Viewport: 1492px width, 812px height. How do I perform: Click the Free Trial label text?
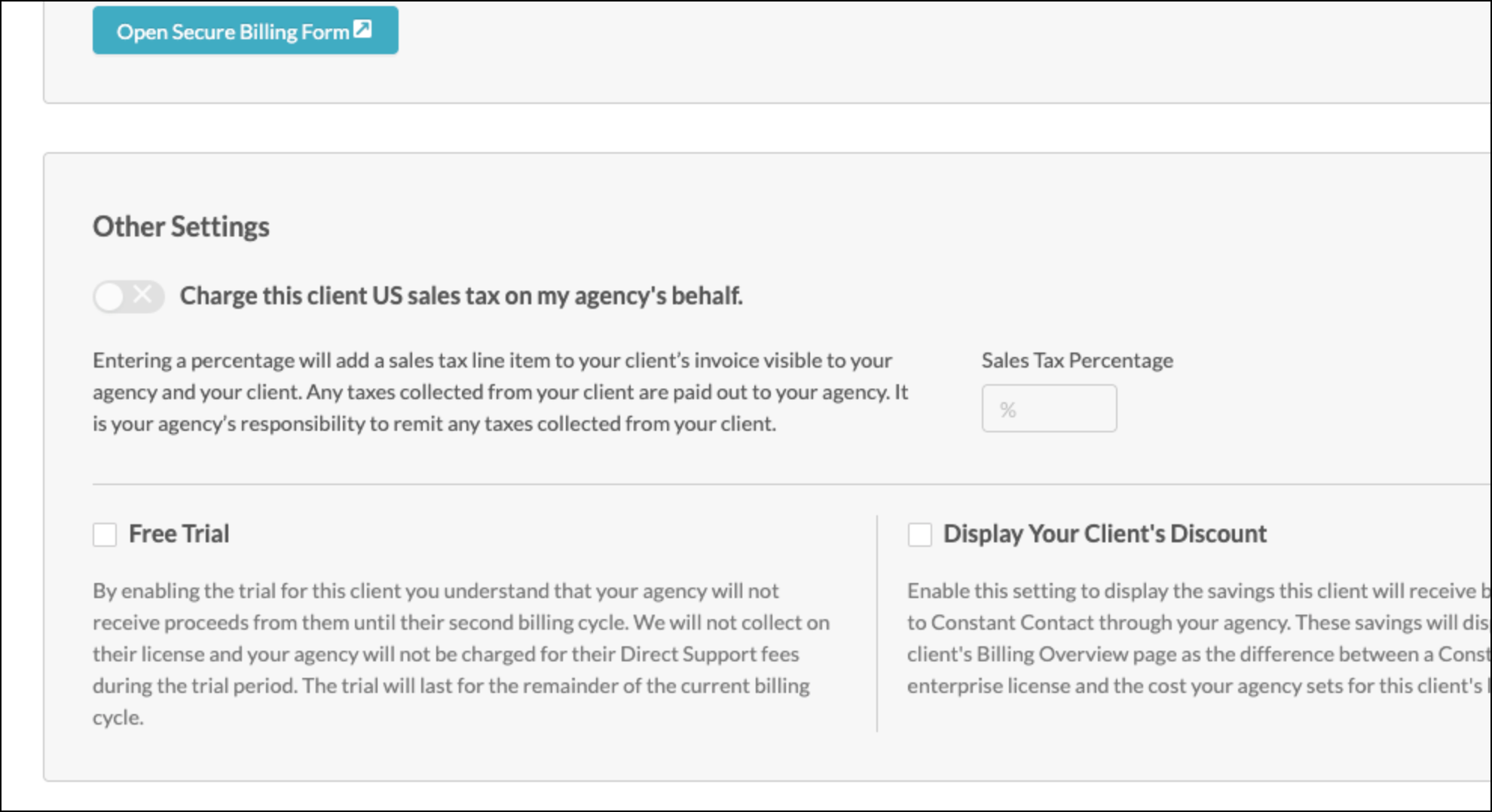coord(179,534)
